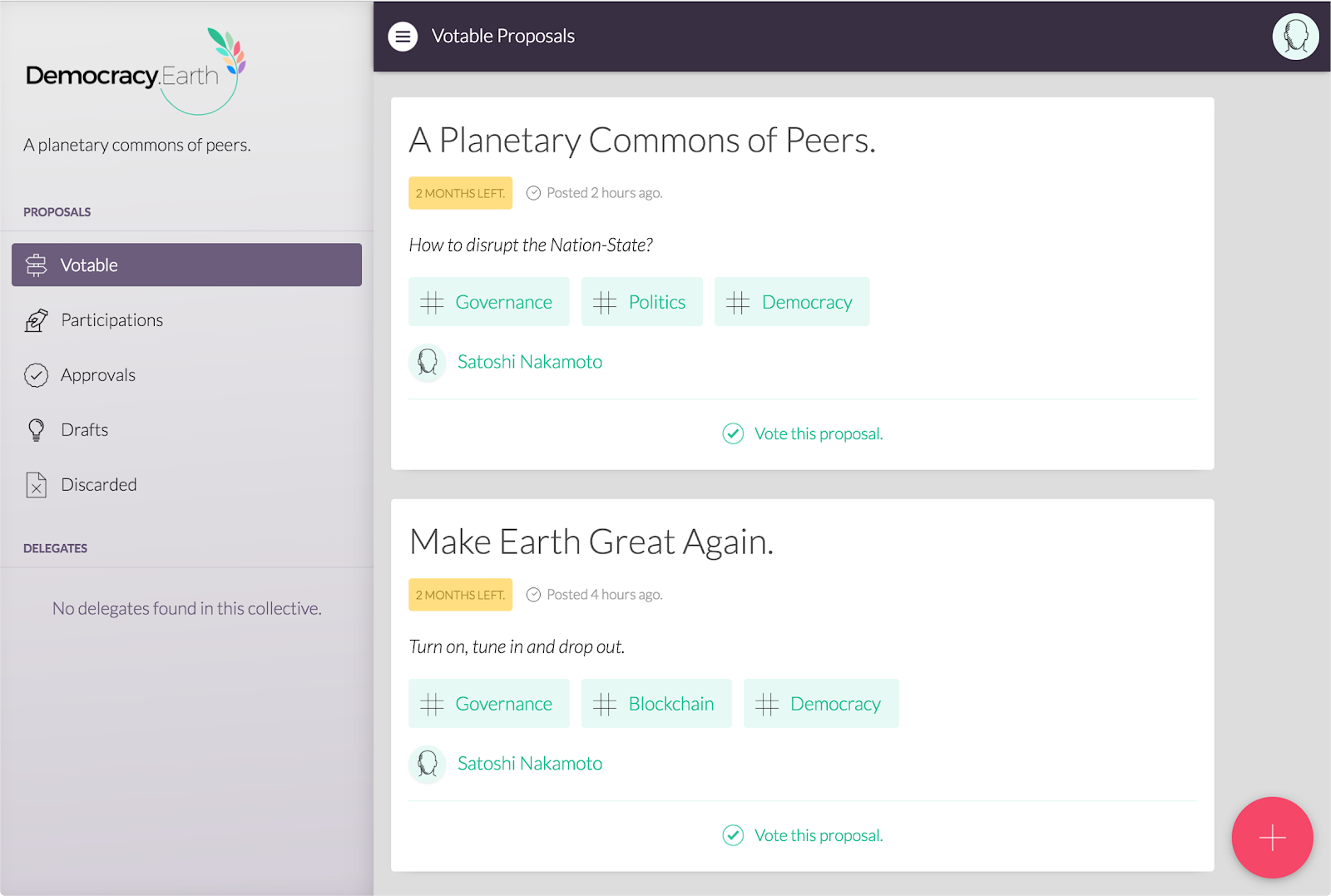Show Discarded proposals

[186, 485]
